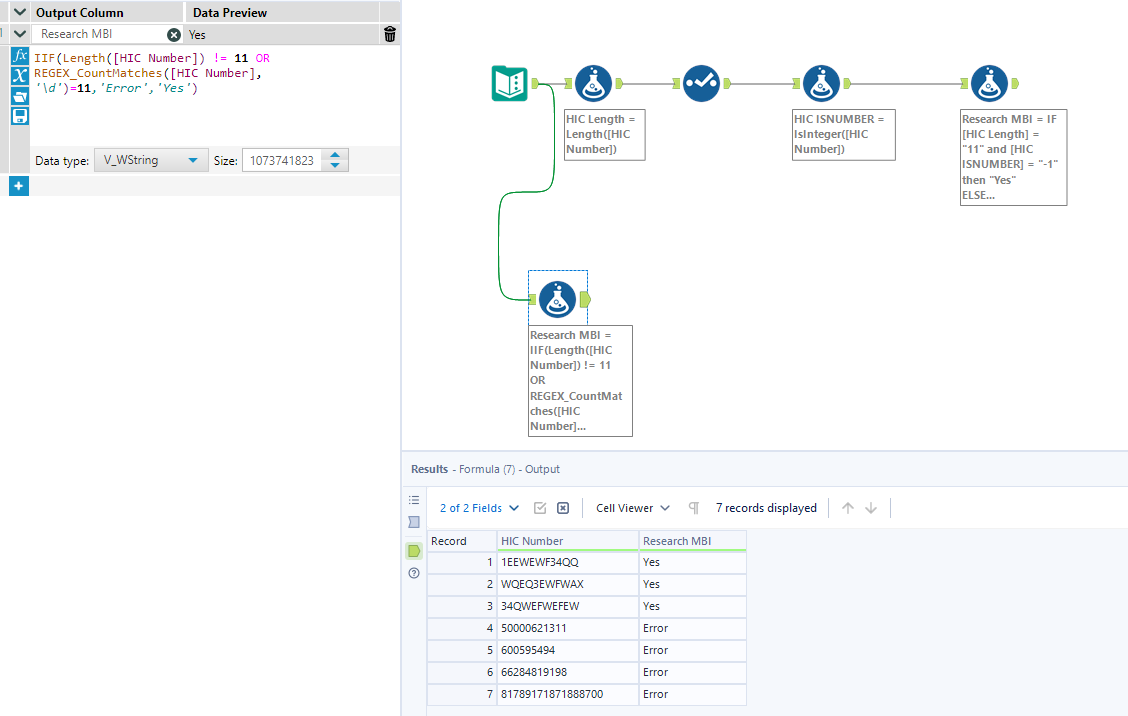Increase the Size value with the up stepper

point(335,153)
